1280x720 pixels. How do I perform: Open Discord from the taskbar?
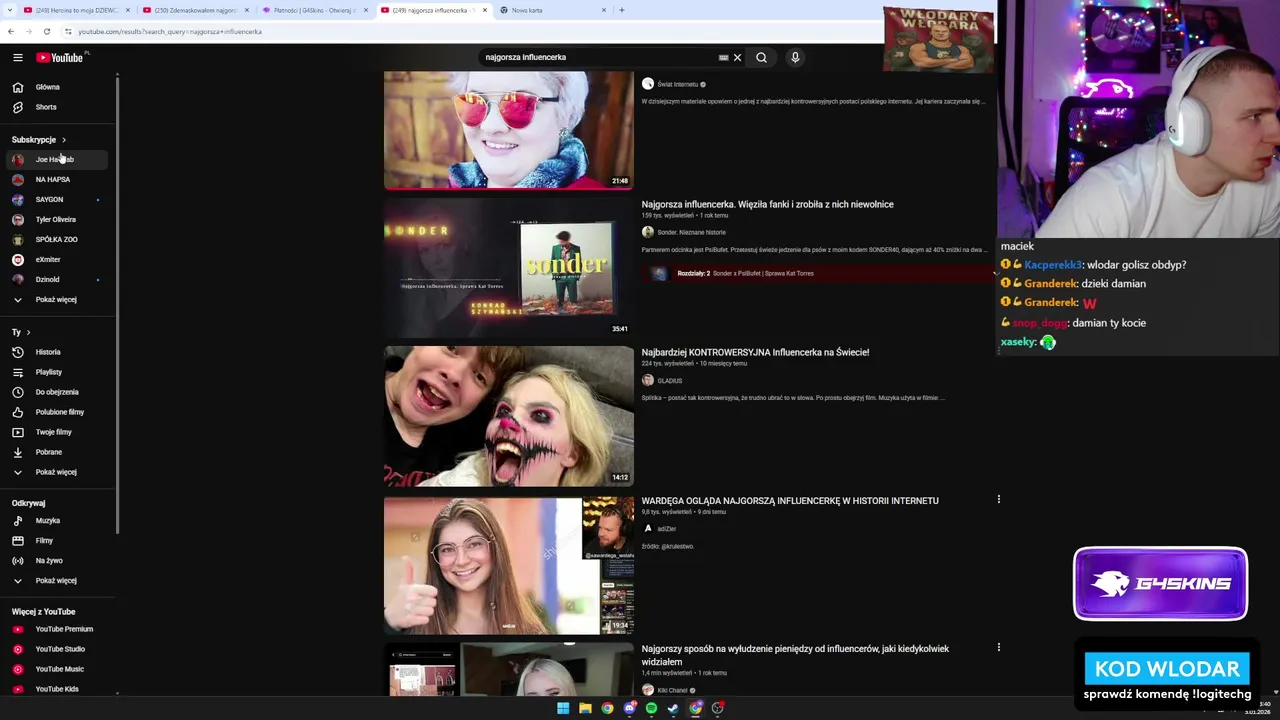[629, 708]
